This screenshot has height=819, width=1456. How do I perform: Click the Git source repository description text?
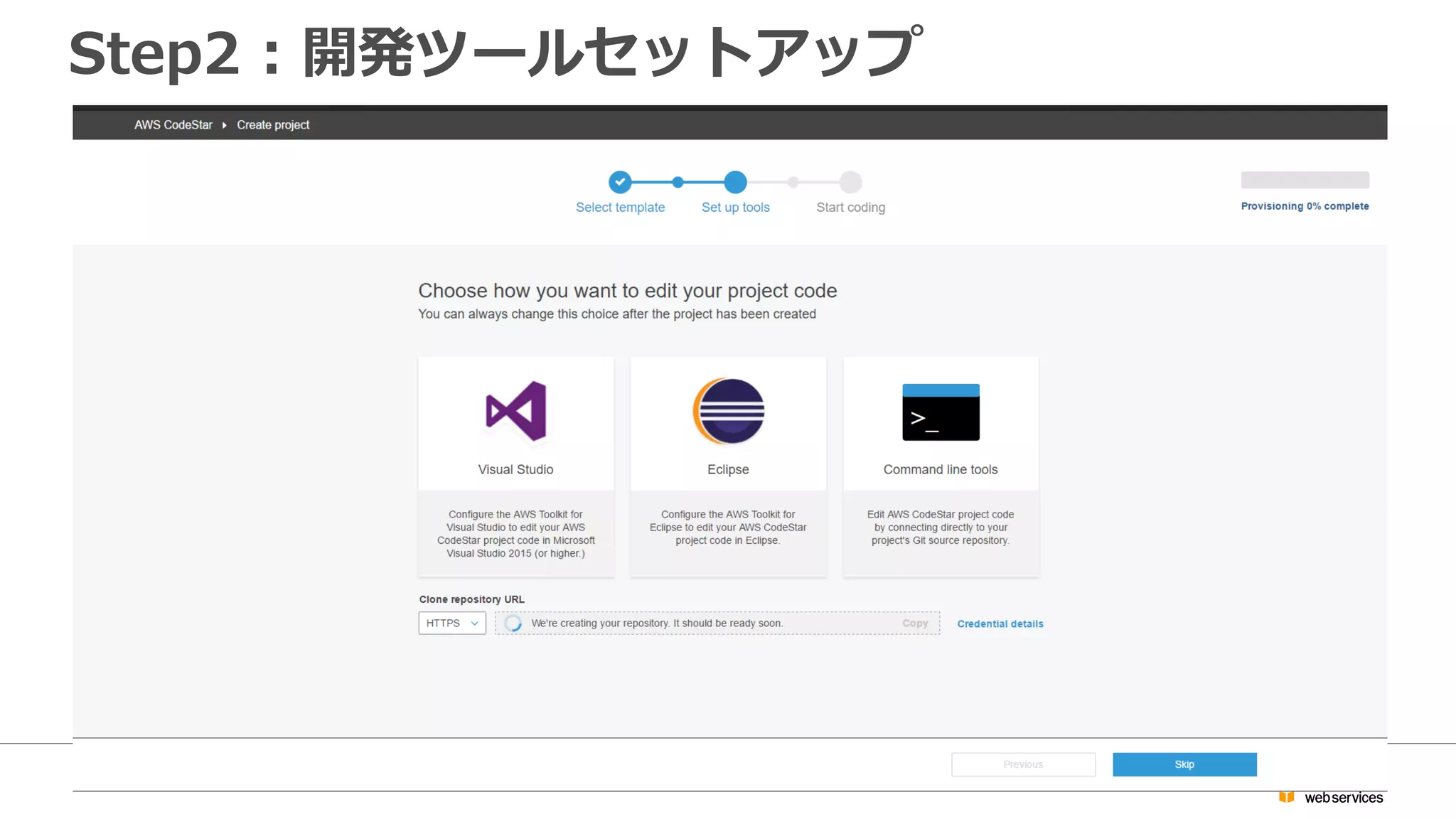(x=941, y=528)
